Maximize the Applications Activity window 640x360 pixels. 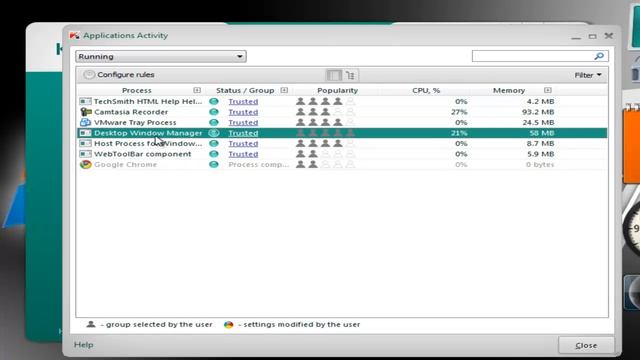click(592, 36)
